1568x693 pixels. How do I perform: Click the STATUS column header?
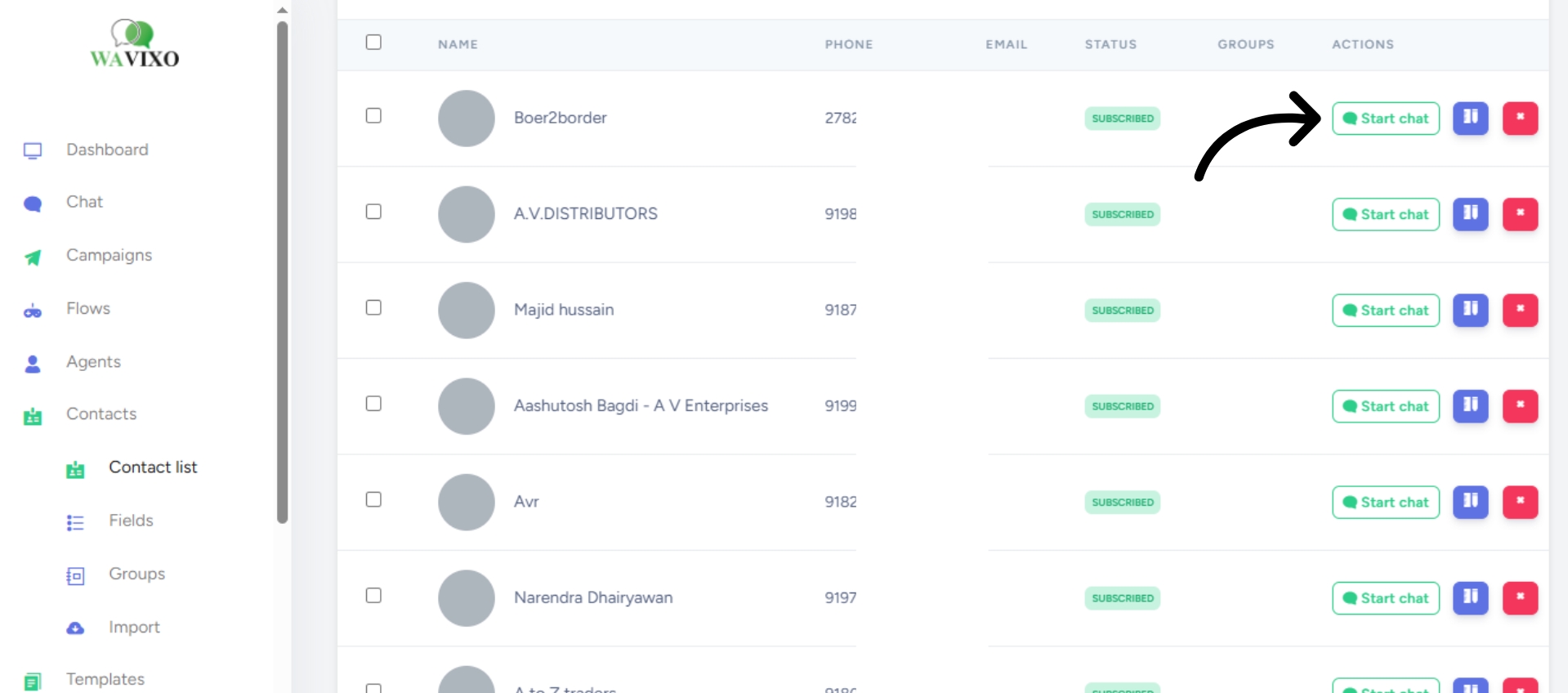(x=1110, y=44)
